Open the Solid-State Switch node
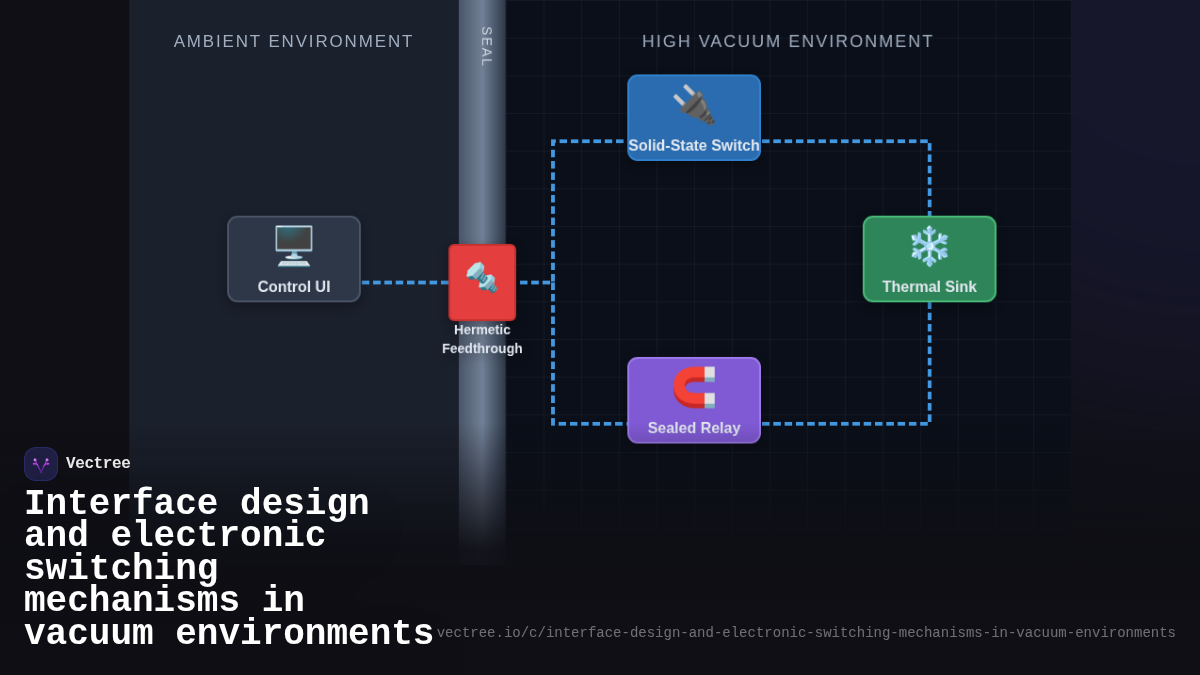Viewport: 1200px width, 675px height. (x=693, y=117)
